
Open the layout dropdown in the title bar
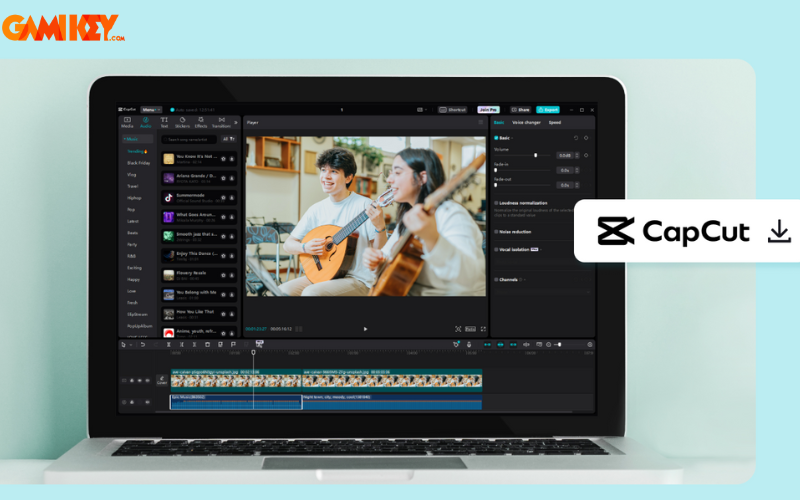pos(421,110)
